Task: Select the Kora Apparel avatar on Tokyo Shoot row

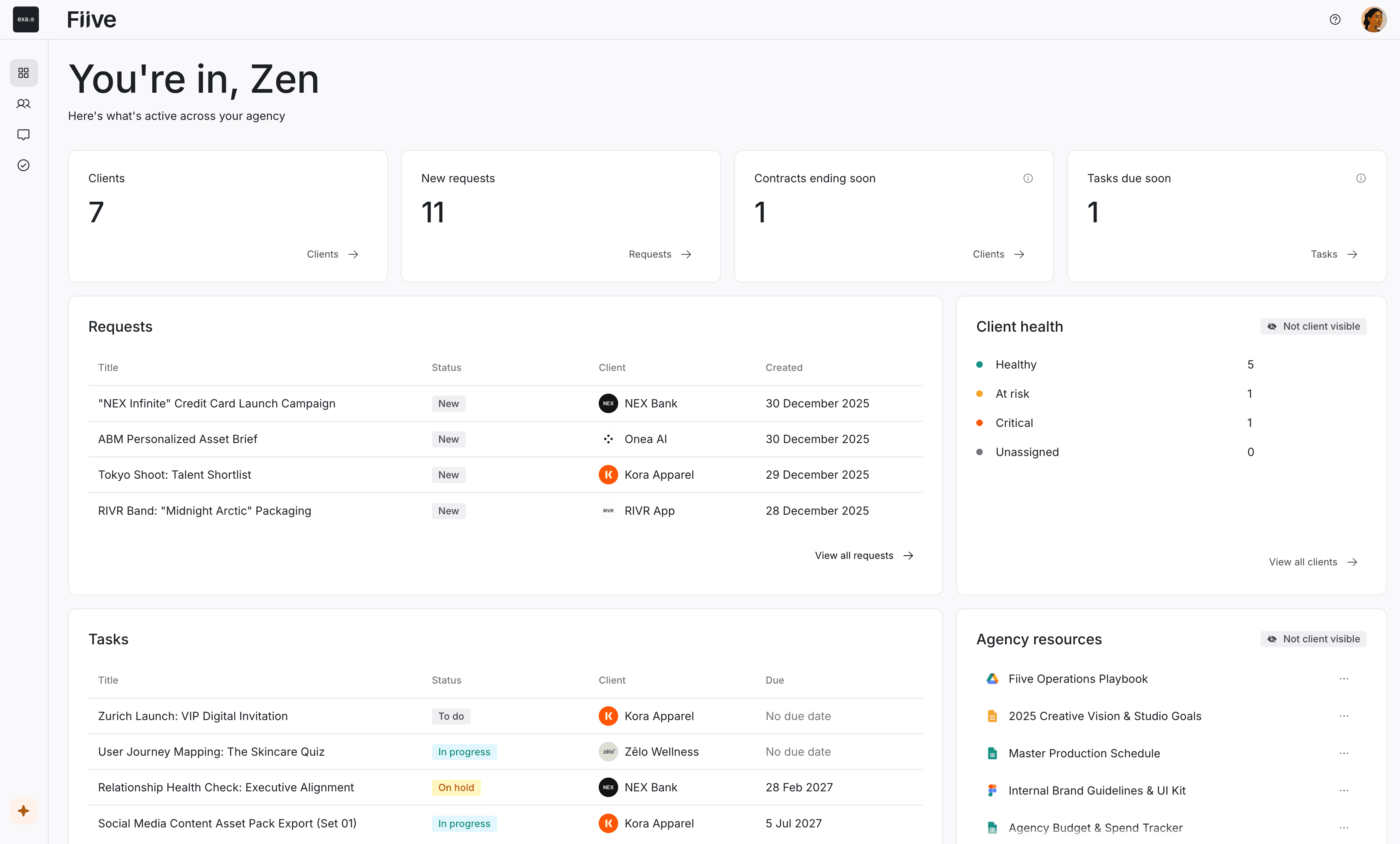Action: coord(608,475)
